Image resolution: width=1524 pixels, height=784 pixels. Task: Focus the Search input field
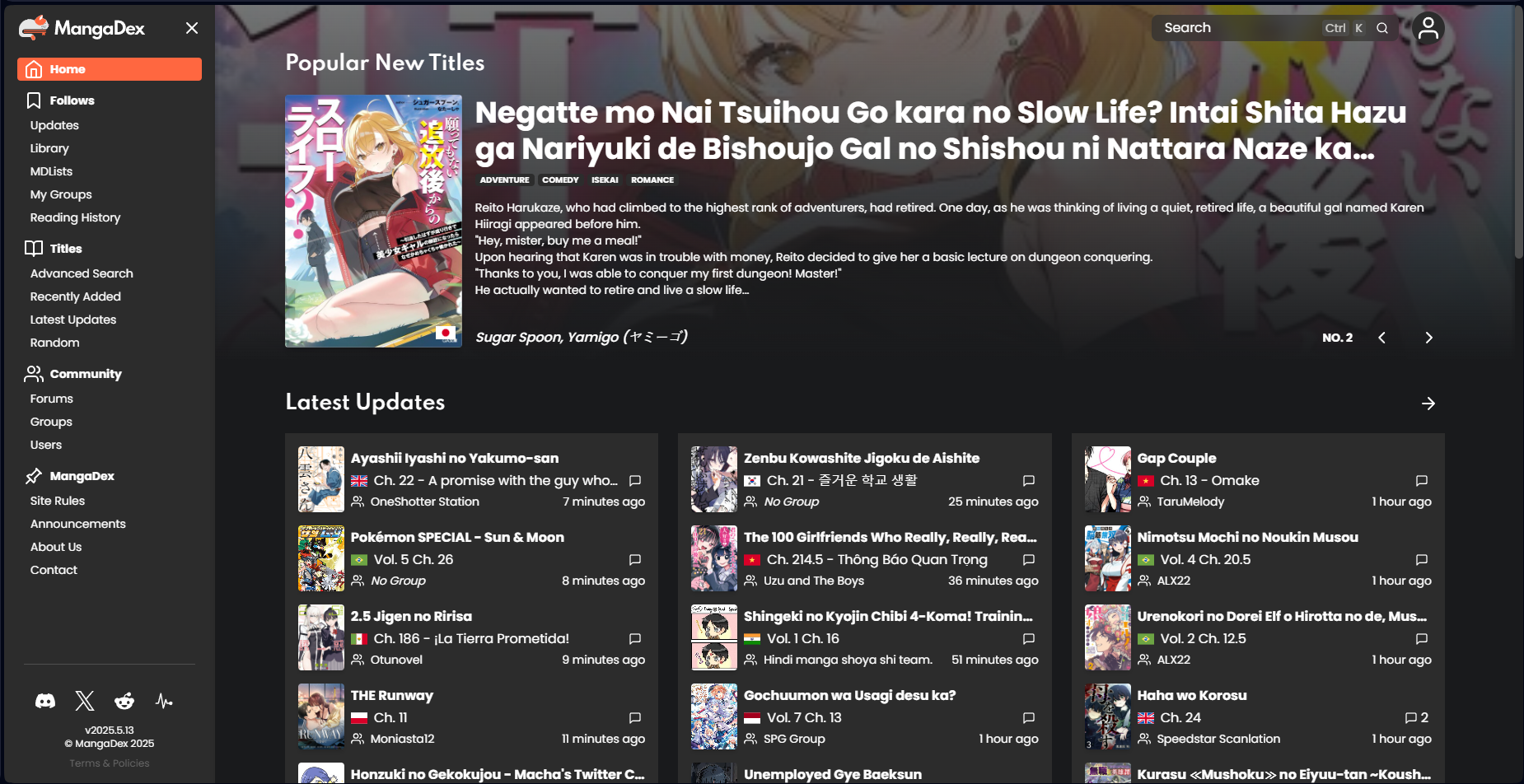pyautogui.click(x=1275, y=28)
